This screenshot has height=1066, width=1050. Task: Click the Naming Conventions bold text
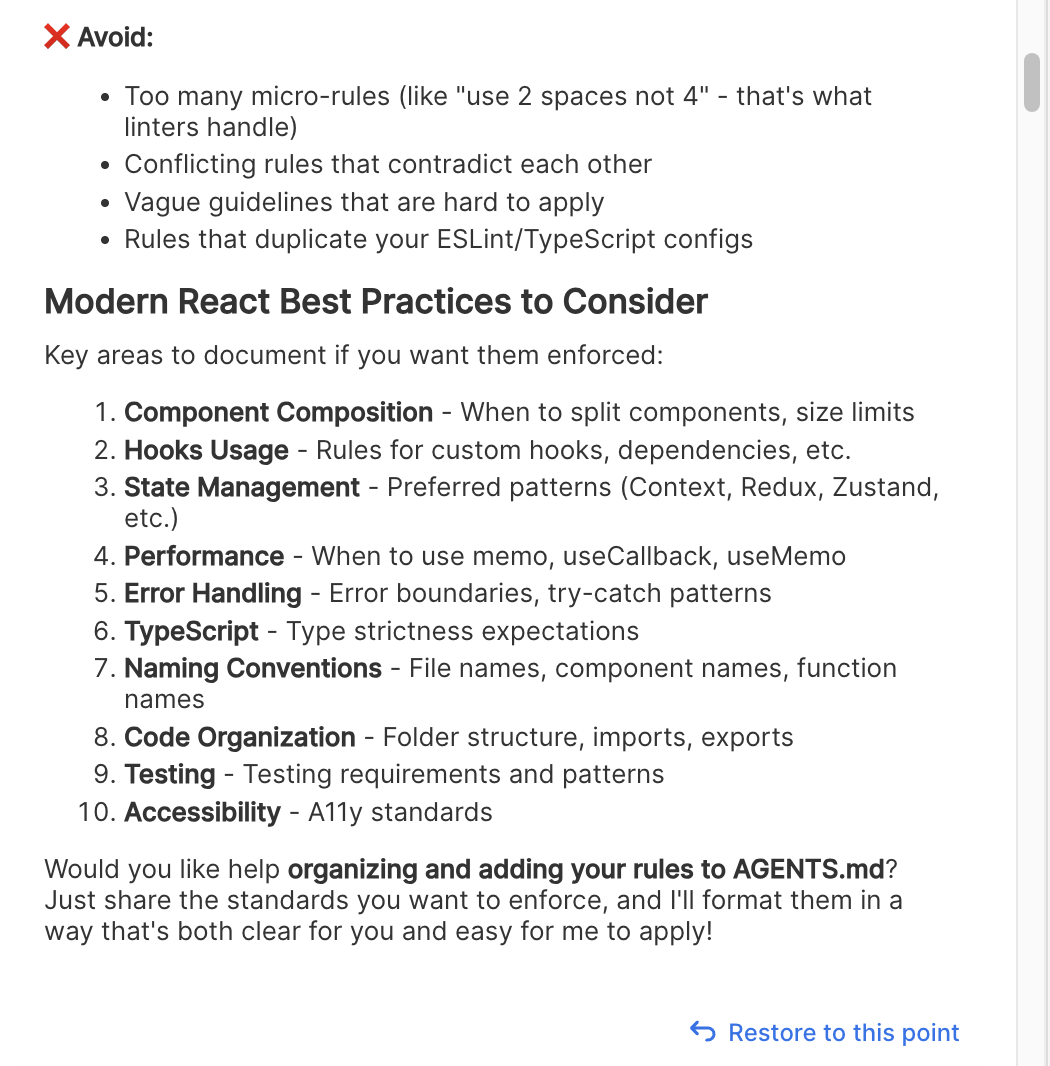coord(252,668)
